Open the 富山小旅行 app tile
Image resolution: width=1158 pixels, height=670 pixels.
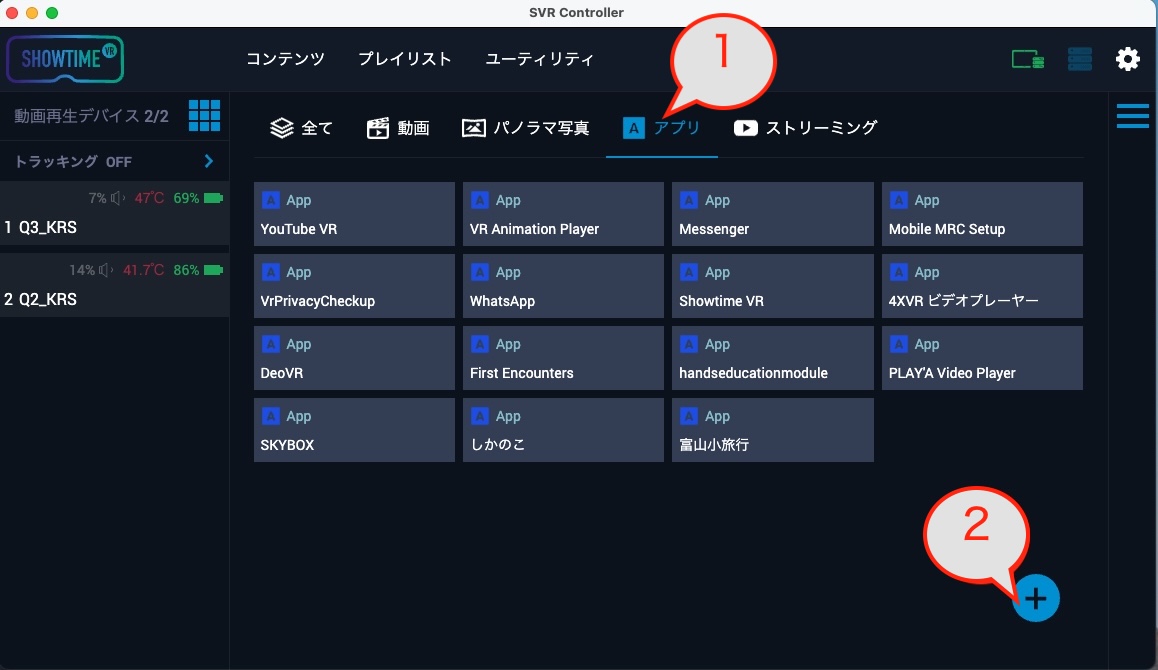coord(772,430)
